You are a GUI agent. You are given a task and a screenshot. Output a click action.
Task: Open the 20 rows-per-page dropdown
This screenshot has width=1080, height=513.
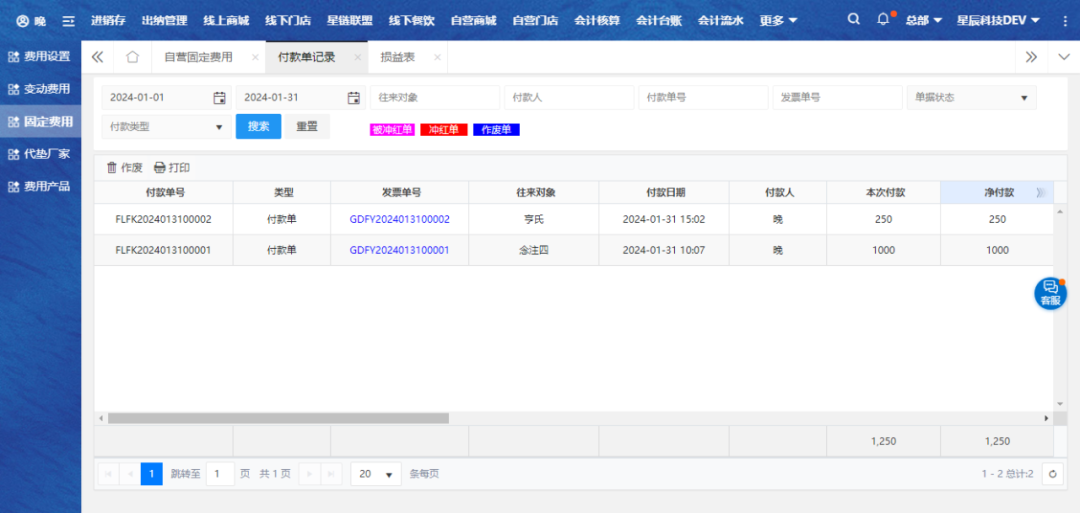[376, 474]
